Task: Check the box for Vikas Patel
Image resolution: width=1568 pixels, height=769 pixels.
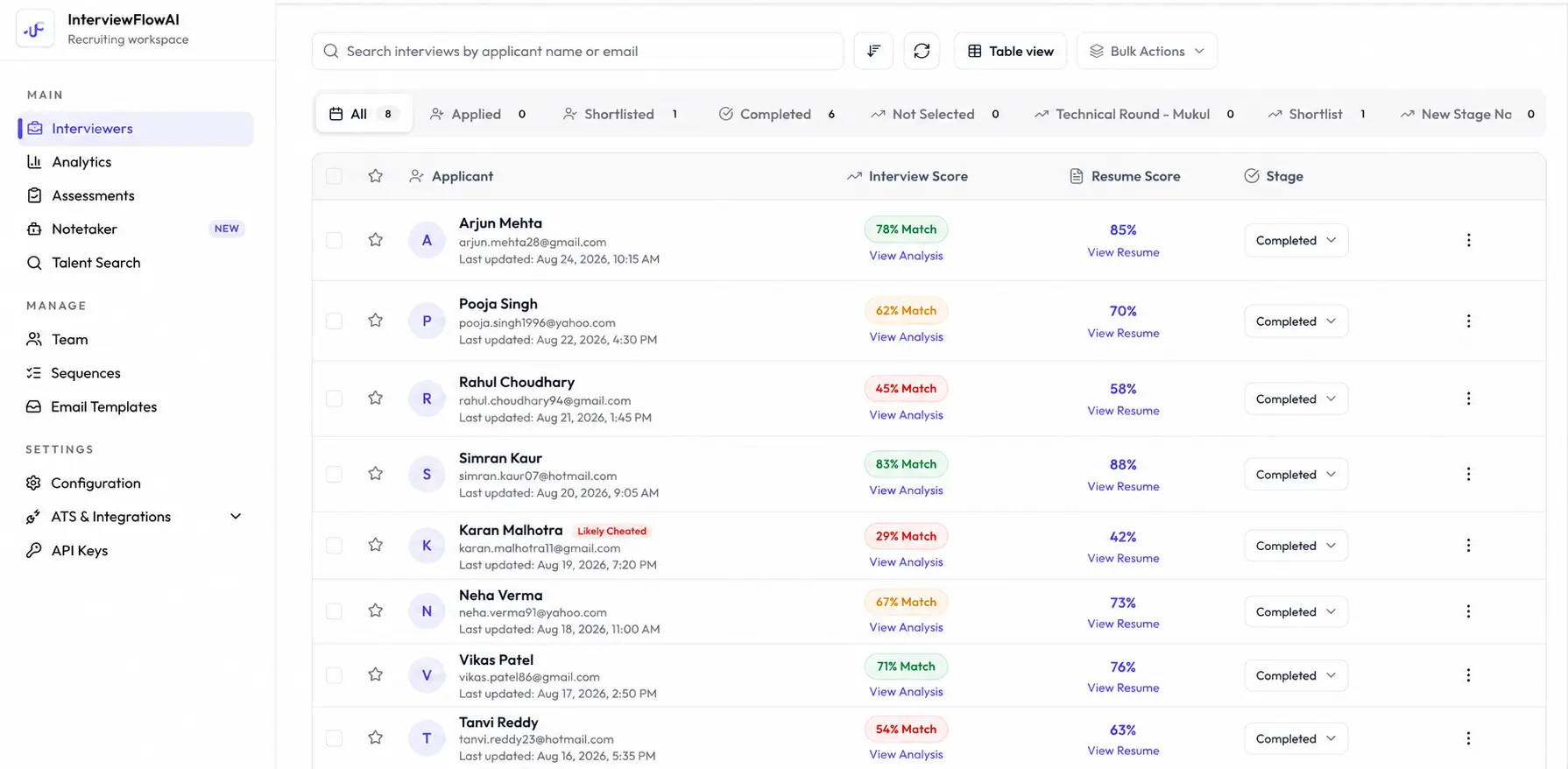Action: pos(334,675)
